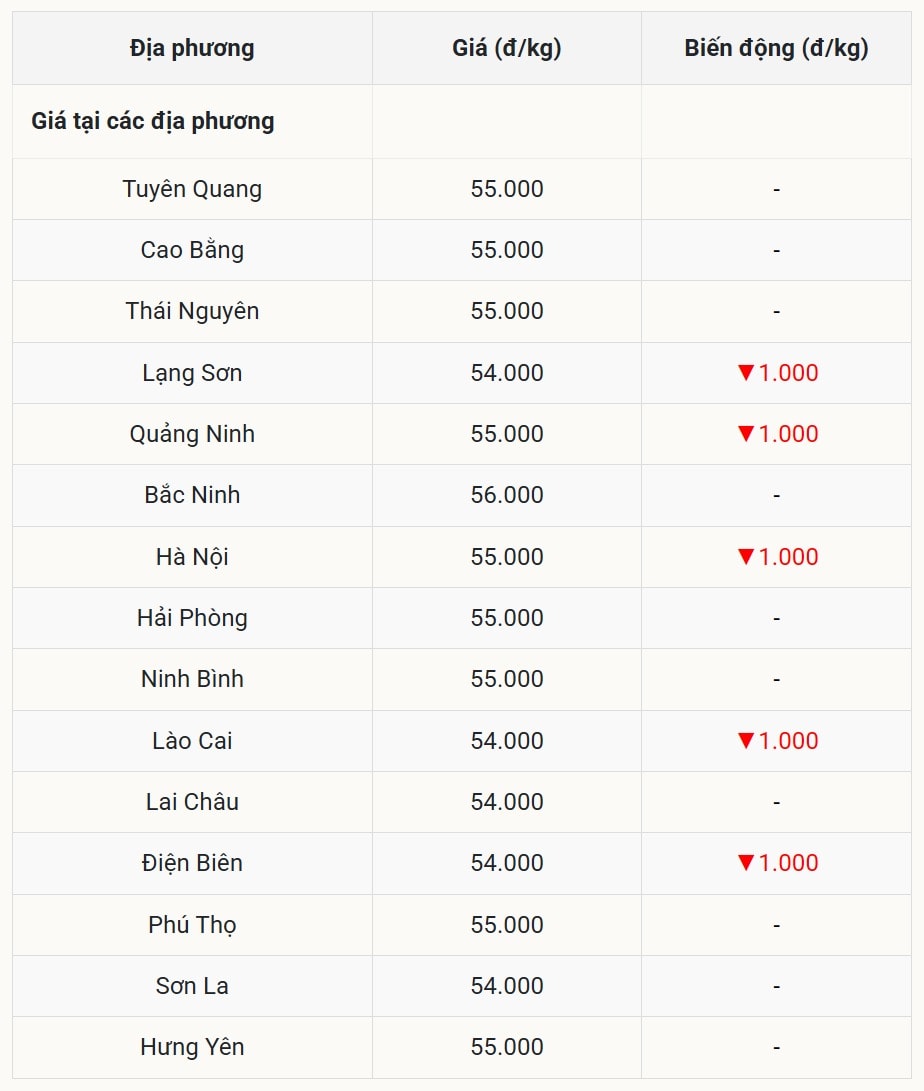Click the Thái Nguyên location cell
The height and width of the screenshot is (1091, 924).
pyautogui.click(x=192, y=311)
